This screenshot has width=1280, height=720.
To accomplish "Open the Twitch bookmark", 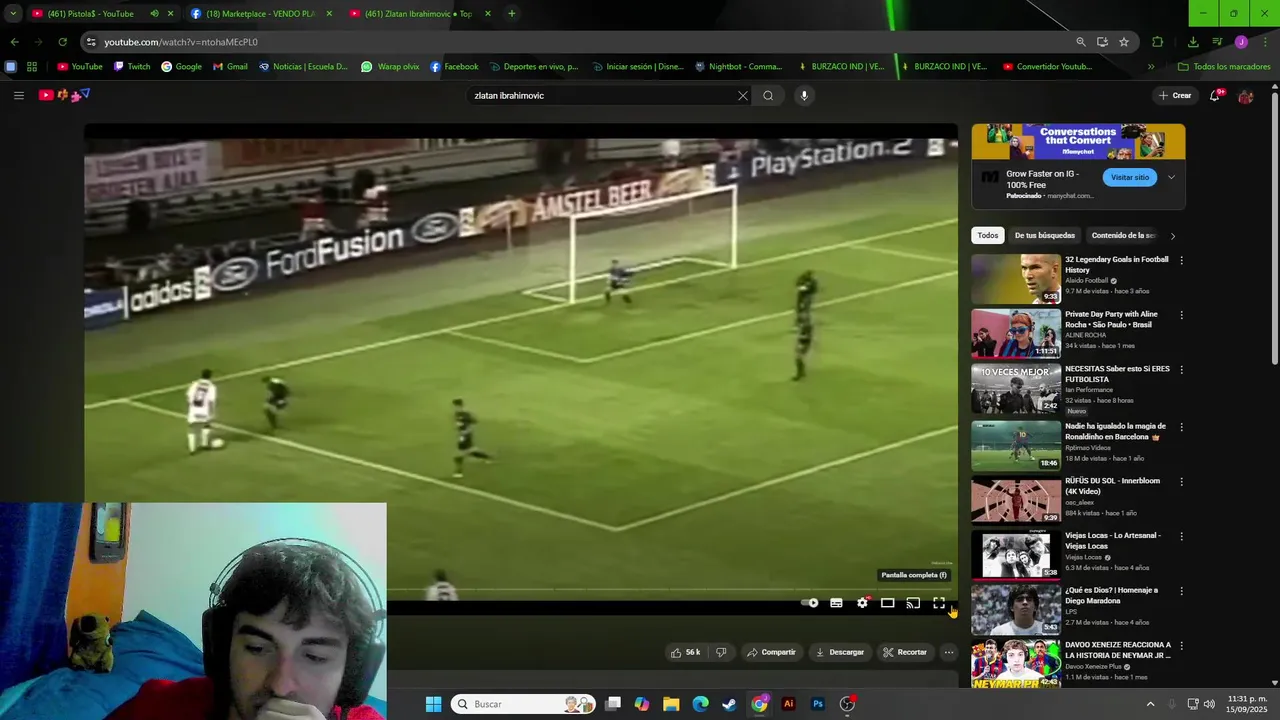I will point(132,67).
